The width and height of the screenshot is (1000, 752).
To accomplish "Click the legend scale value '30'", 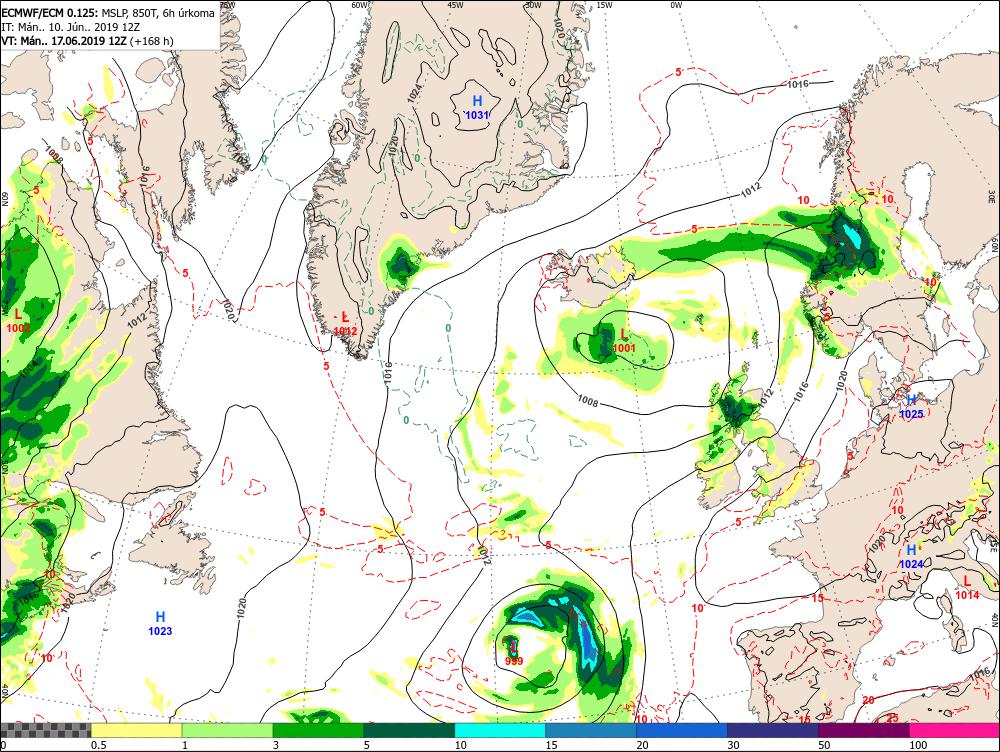I will (733, 745).
